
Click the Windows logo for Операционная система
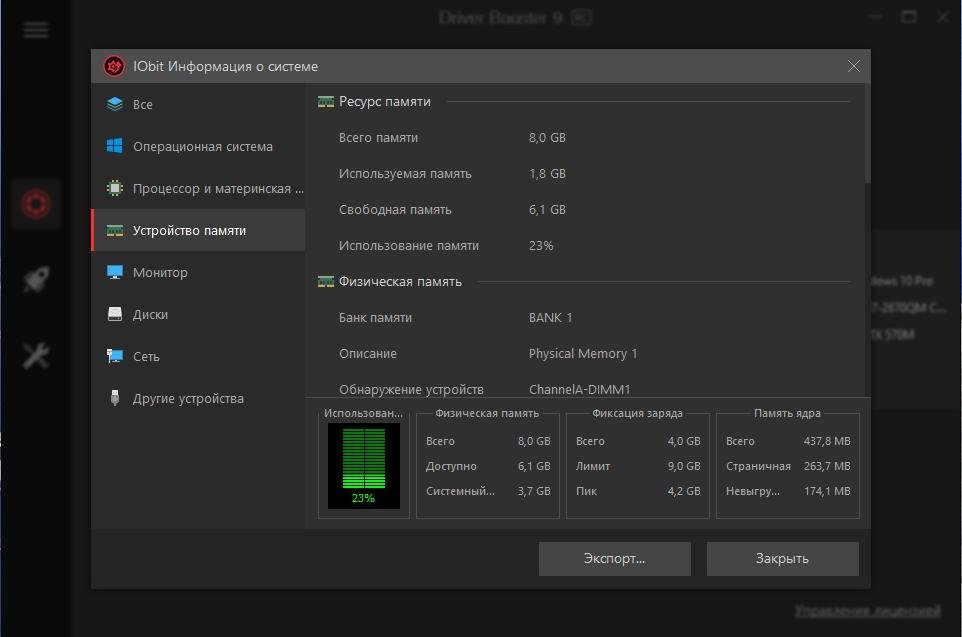[115, 146]
